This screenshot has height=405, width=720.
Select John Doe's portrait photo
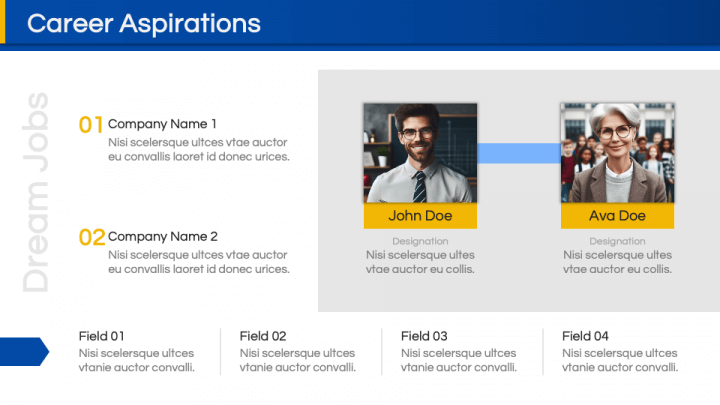(420, 153)
